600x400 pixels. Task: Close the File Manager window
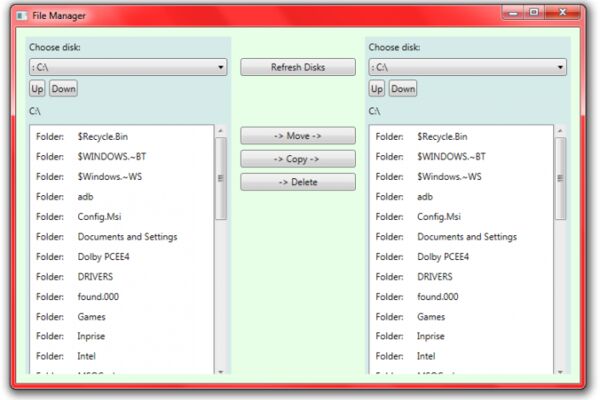tap(562, 13)
